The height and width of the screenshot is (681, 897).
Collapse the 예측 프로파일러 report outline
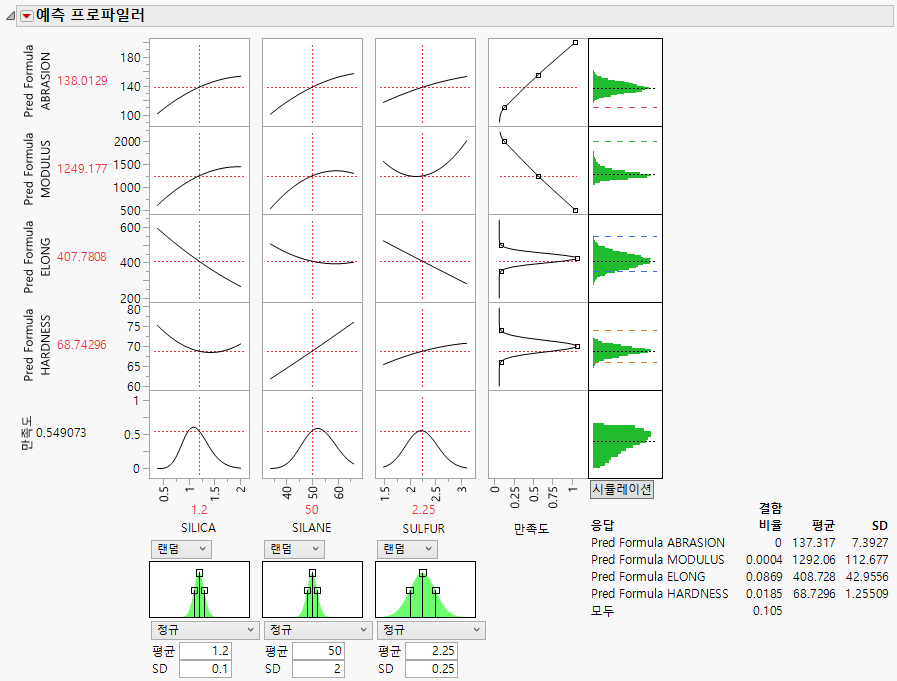(x=8, y=14)
